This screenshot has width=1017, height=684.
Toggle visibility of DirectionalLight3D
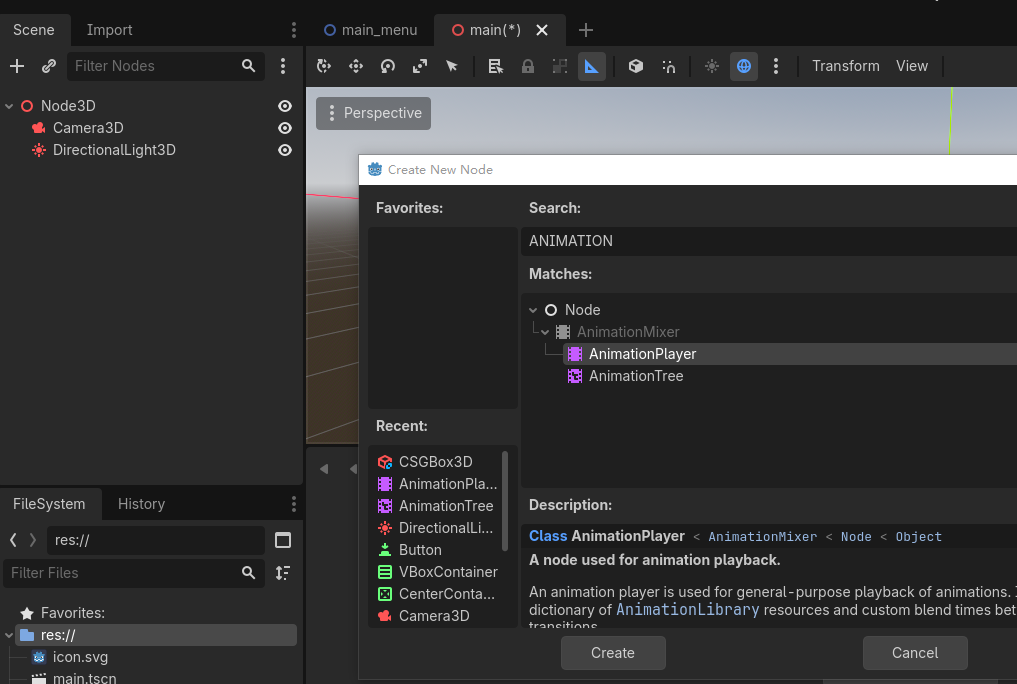click(x=285, y=150)
